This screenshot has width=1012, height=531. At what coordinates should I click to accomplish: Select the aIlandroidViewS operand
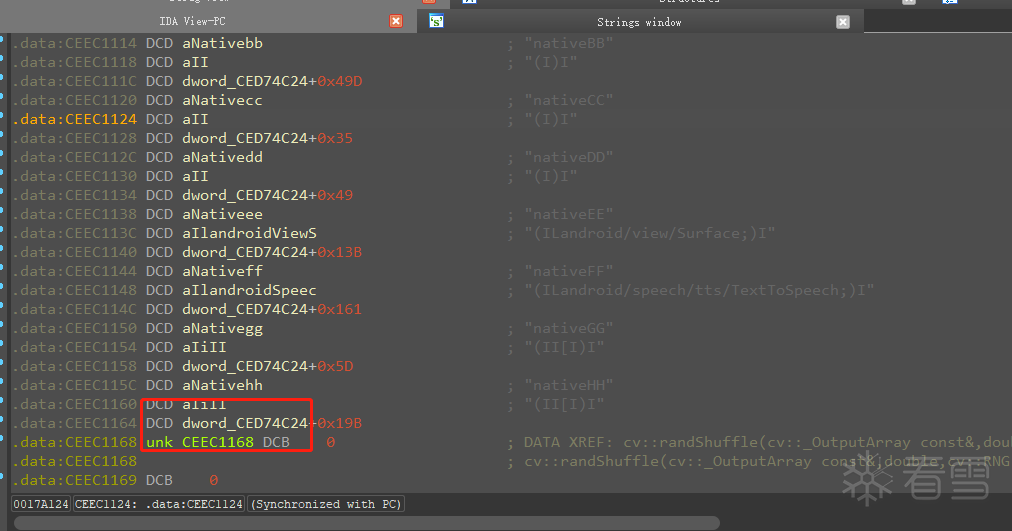tap(249, 233)
